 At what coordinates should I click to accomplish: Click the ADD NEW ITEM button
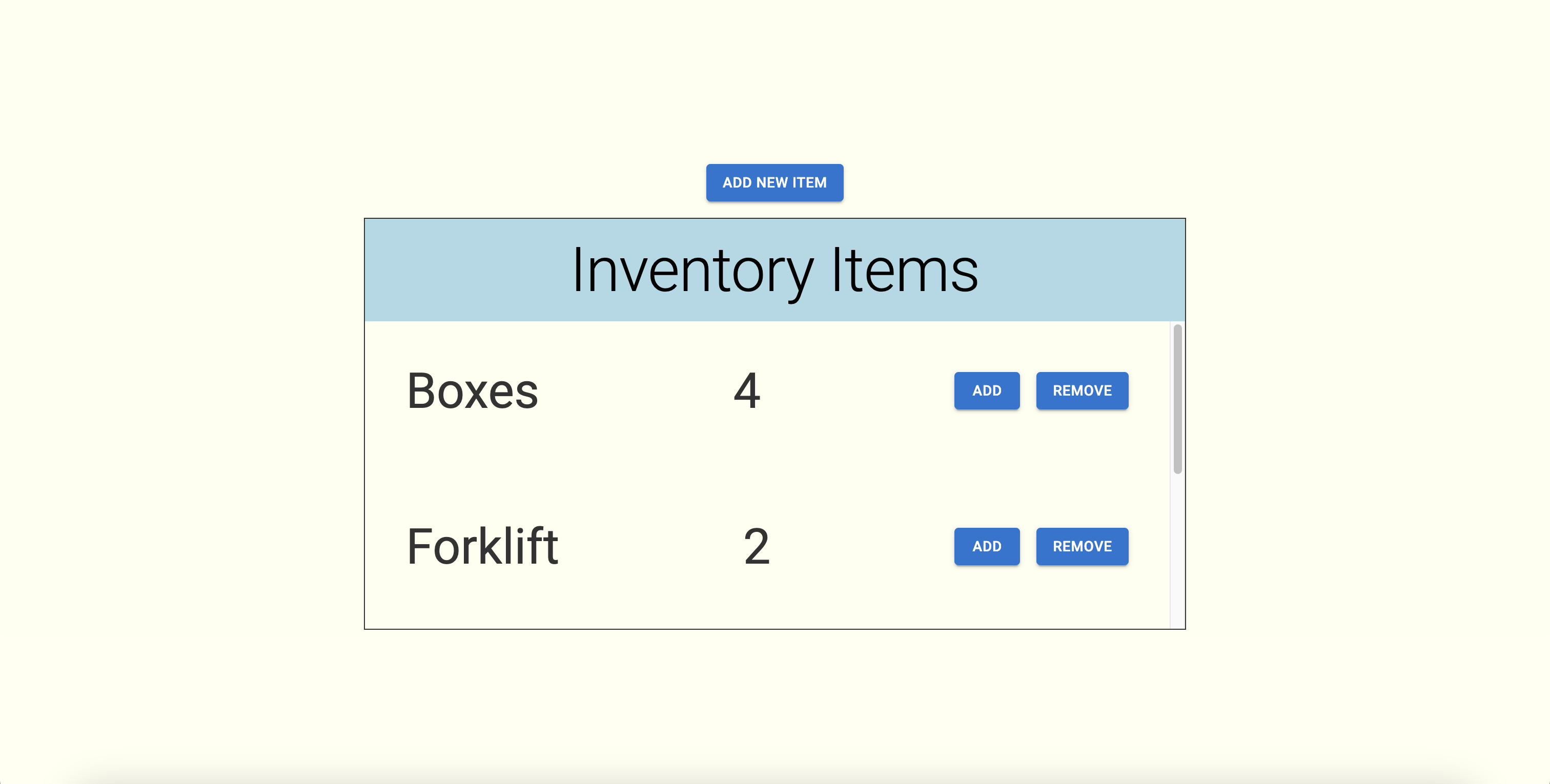click(x=774, y=182)
